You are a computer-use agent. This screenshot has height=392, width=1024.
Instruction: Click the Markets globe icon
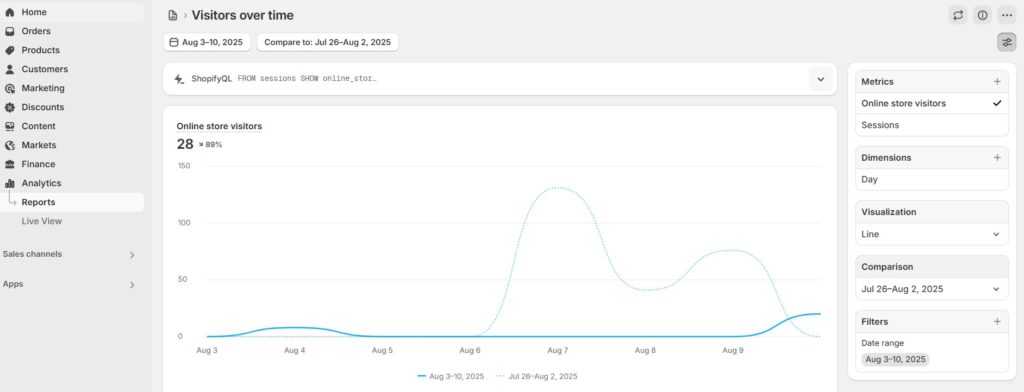(10, 145)
